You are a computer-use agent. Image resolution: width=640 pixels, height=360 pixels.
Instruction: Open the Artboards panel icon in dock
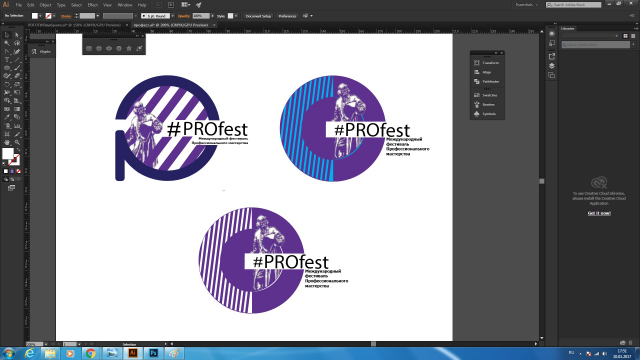552,75
